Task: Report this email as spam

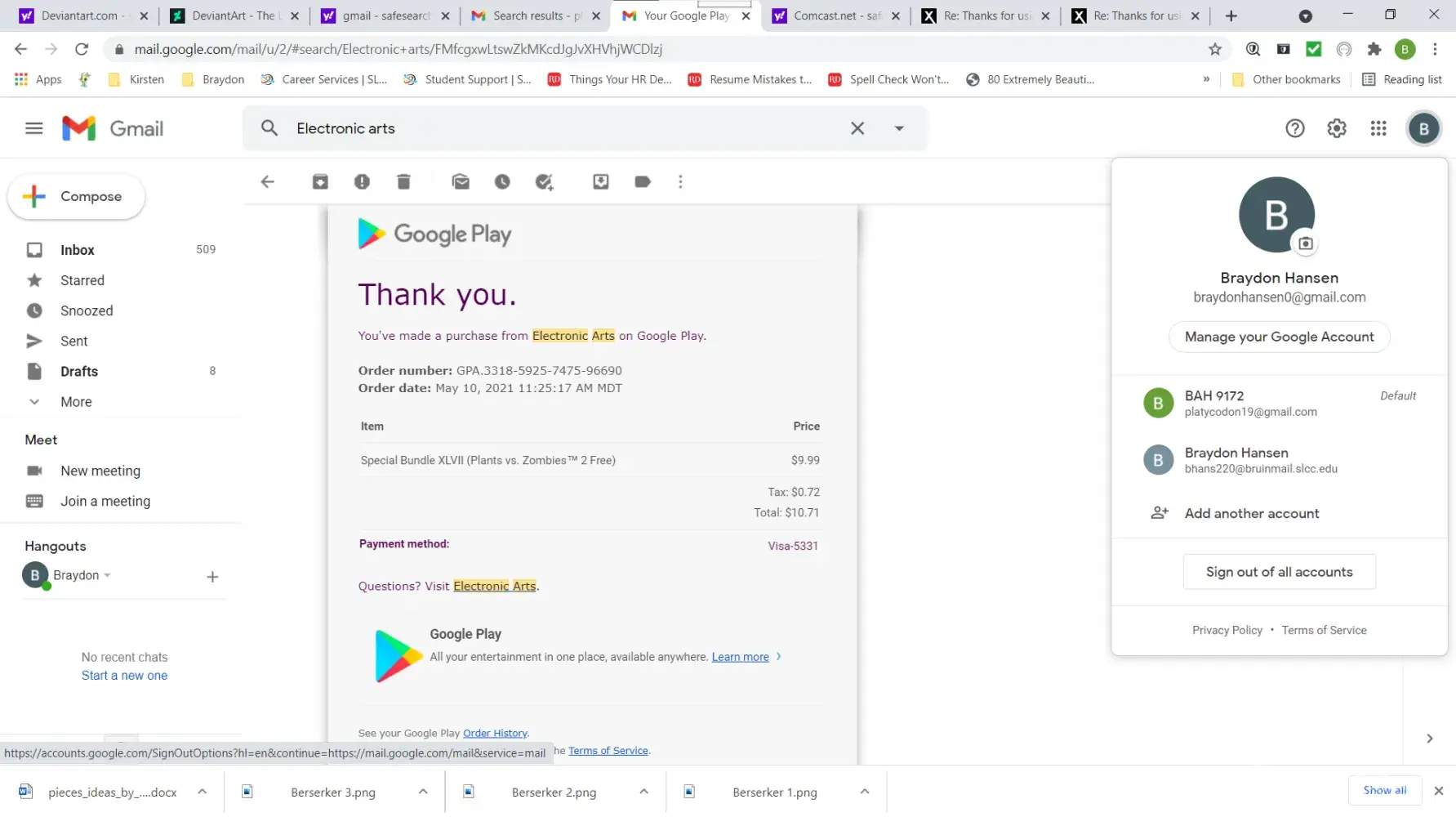Action: tap(362, 182)
